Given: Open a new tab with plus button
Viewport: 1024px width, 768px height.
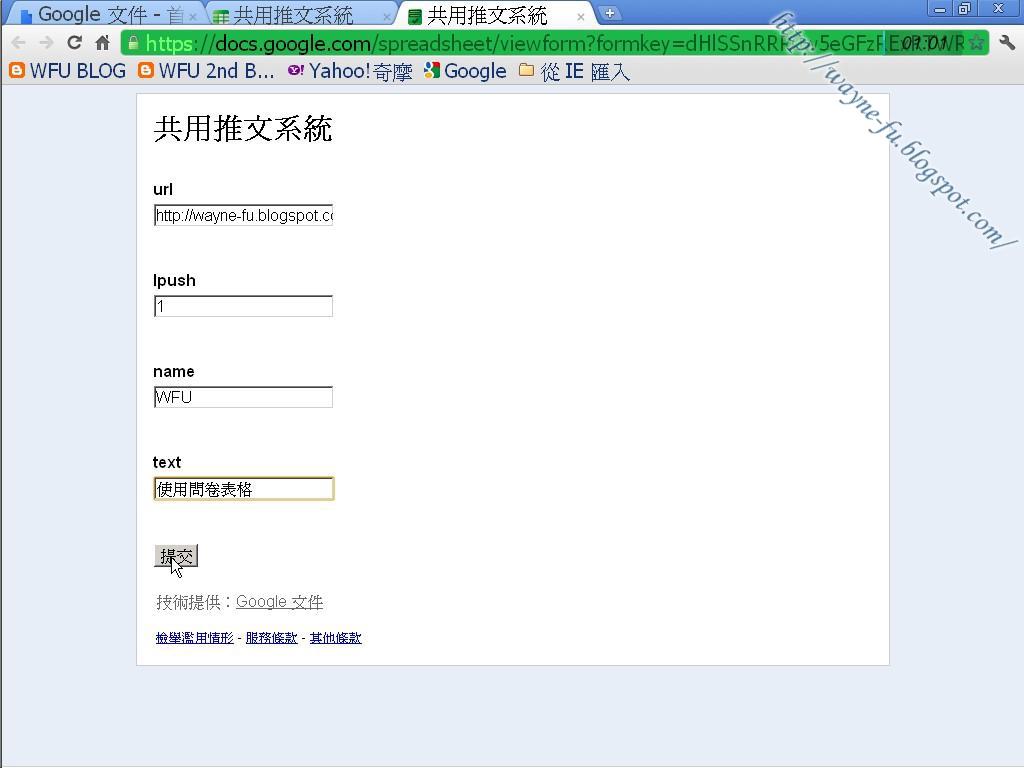Looking at the screenshot, I should pyautogui.click(x=609, y=13).
